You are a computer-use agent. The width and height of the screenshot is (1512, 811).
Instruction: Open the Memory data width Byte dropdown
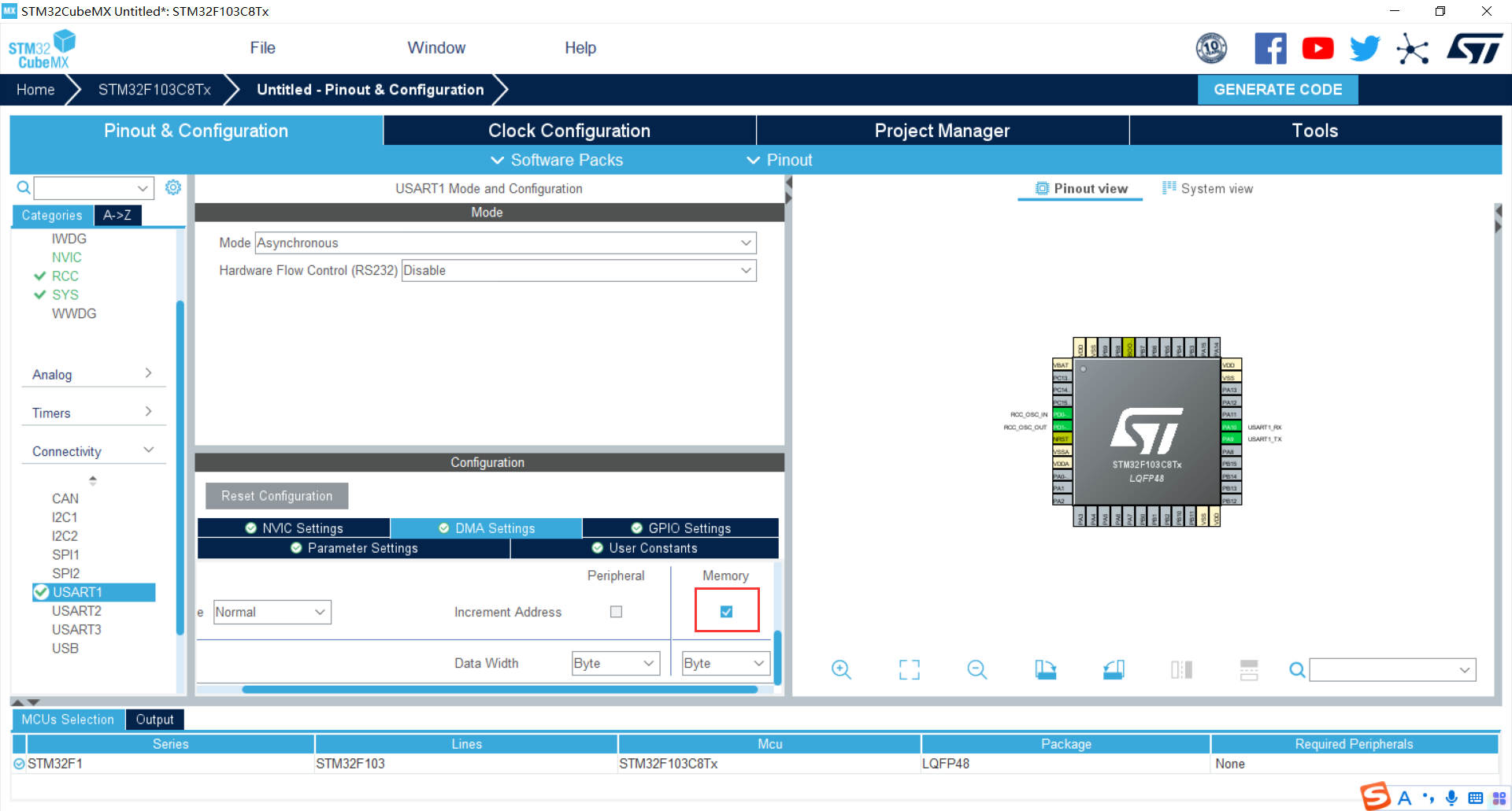726,664
